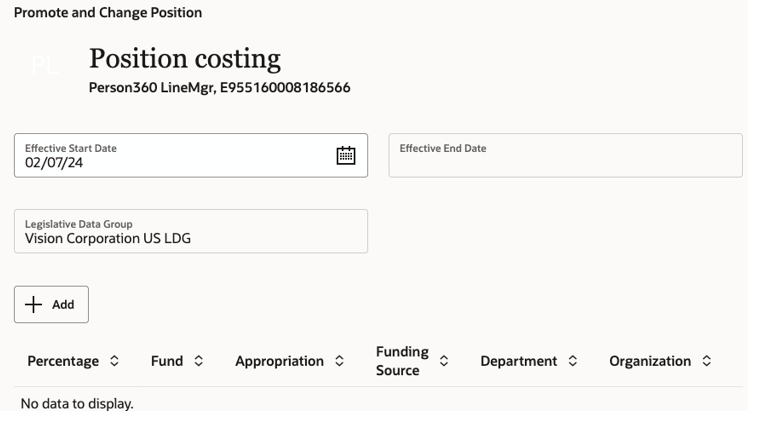The image size is (765, 440).
Task: Select the Appropriation column header label
Action: tap(279, 361)
